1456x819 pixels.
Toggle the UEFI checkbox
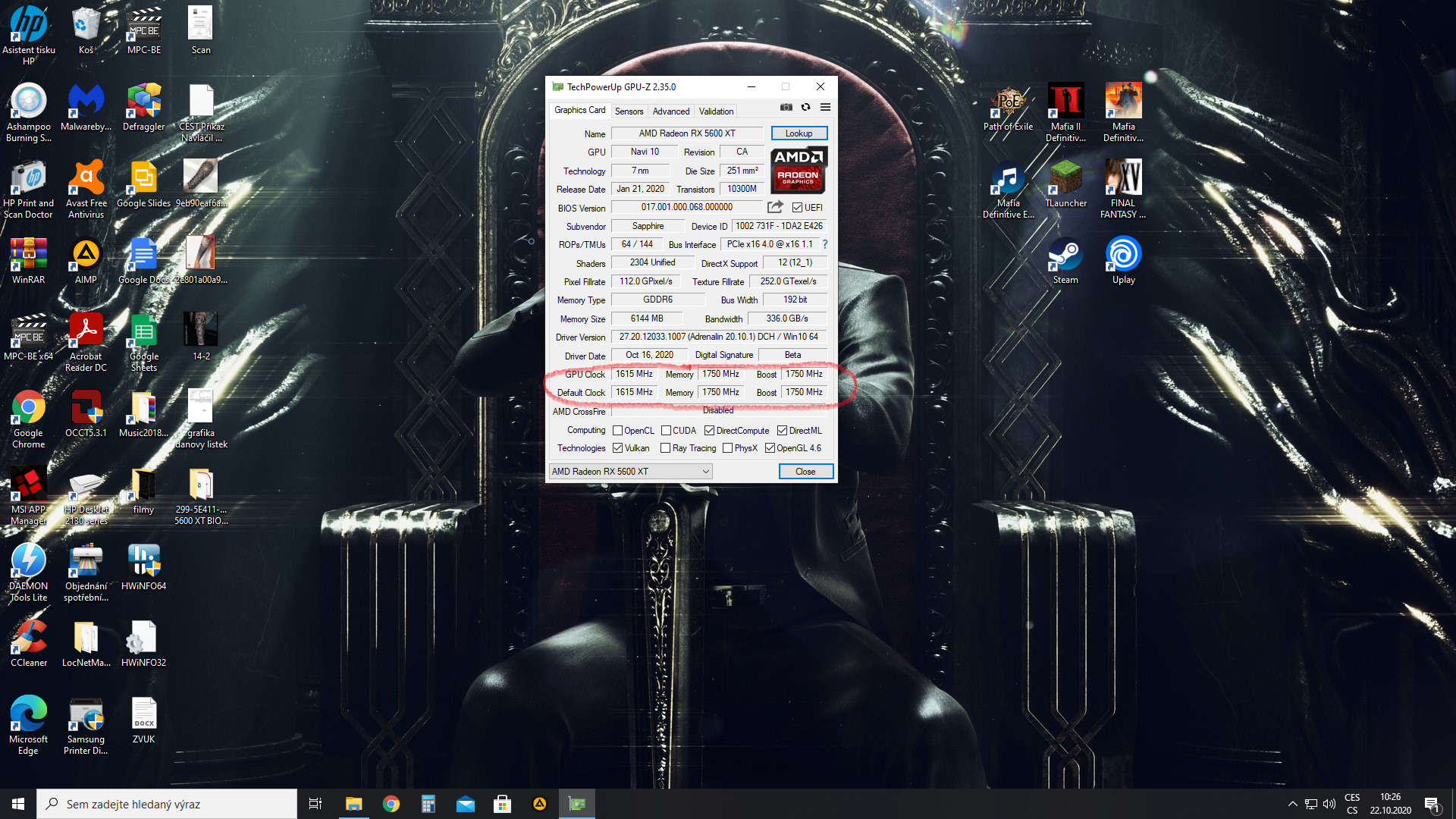tap(797, 208)
